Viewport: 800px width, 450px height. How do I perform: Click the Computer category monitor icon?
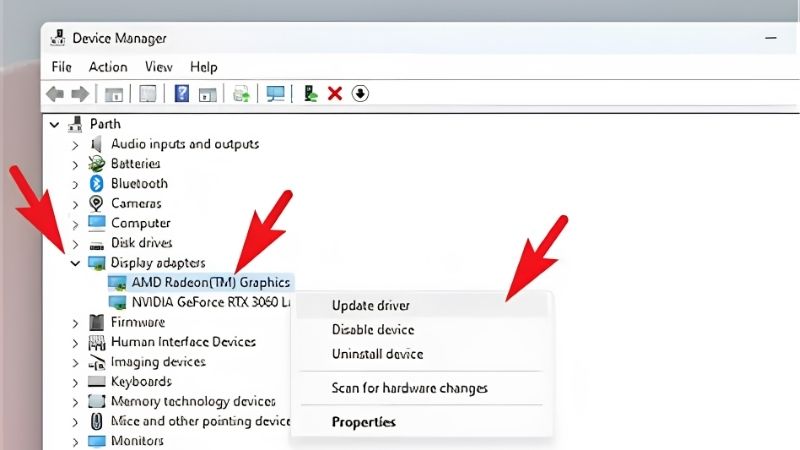(x=96, y=223)
